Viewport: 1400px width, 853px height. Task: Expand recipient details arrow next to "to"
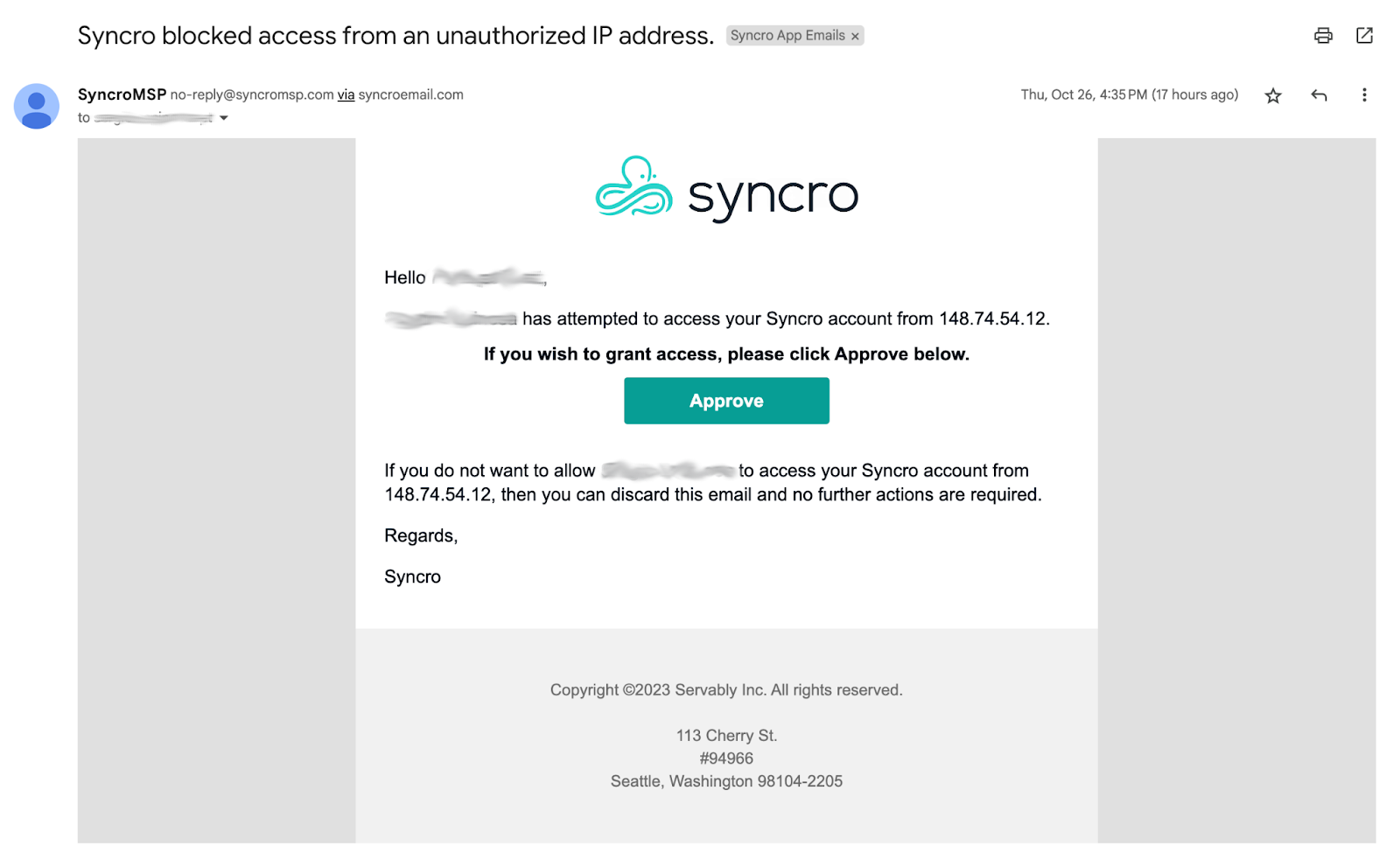click(224, 118)
